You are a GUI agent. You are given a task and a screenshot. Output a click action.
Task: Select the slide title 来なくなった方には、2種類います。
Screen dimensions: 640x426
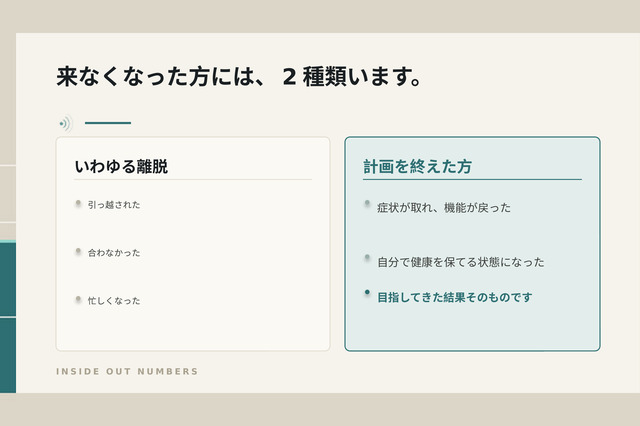coord(239,76)
